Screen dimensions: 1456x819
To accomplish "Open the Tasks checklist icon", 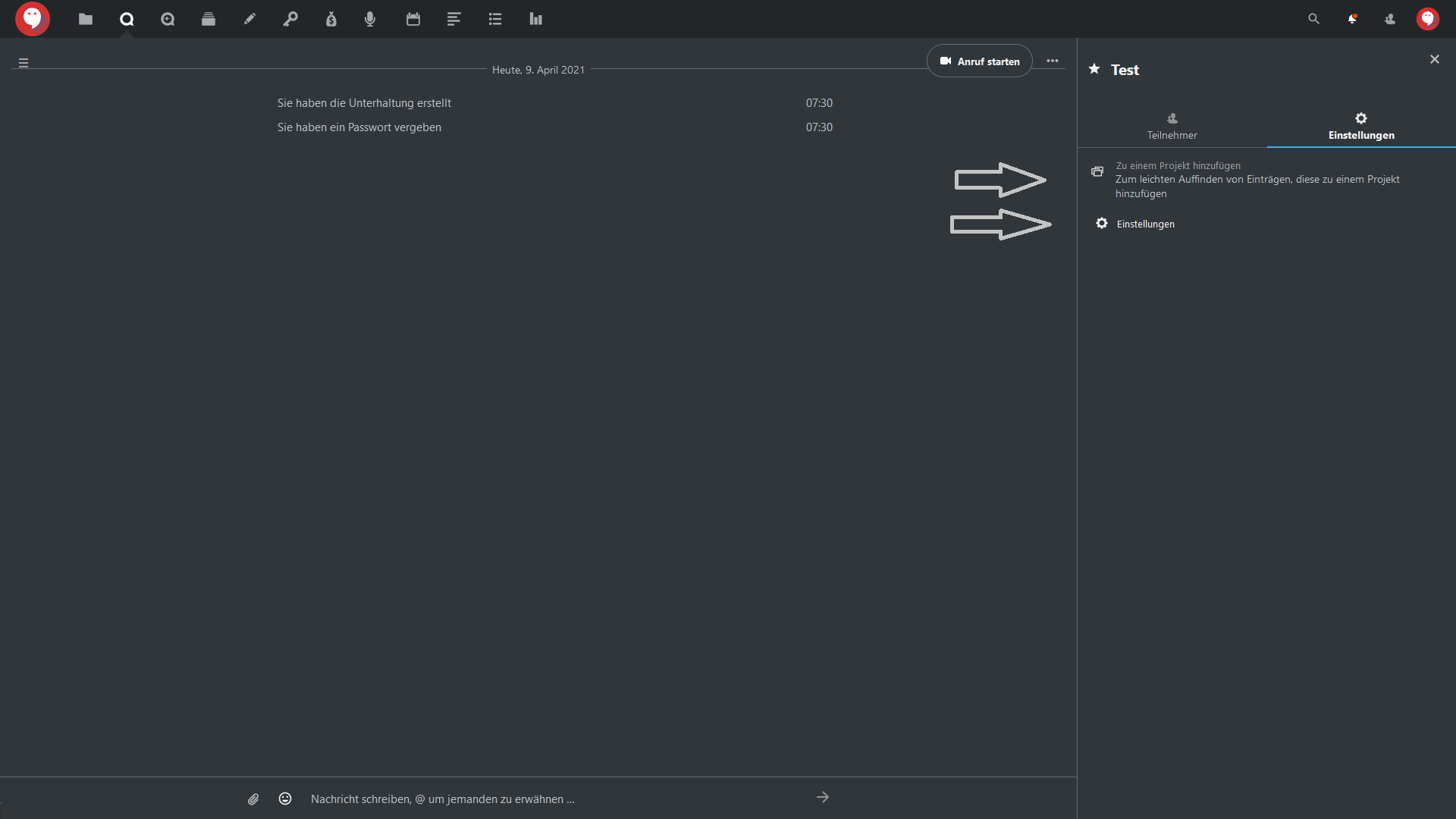I will click(495, 19).
